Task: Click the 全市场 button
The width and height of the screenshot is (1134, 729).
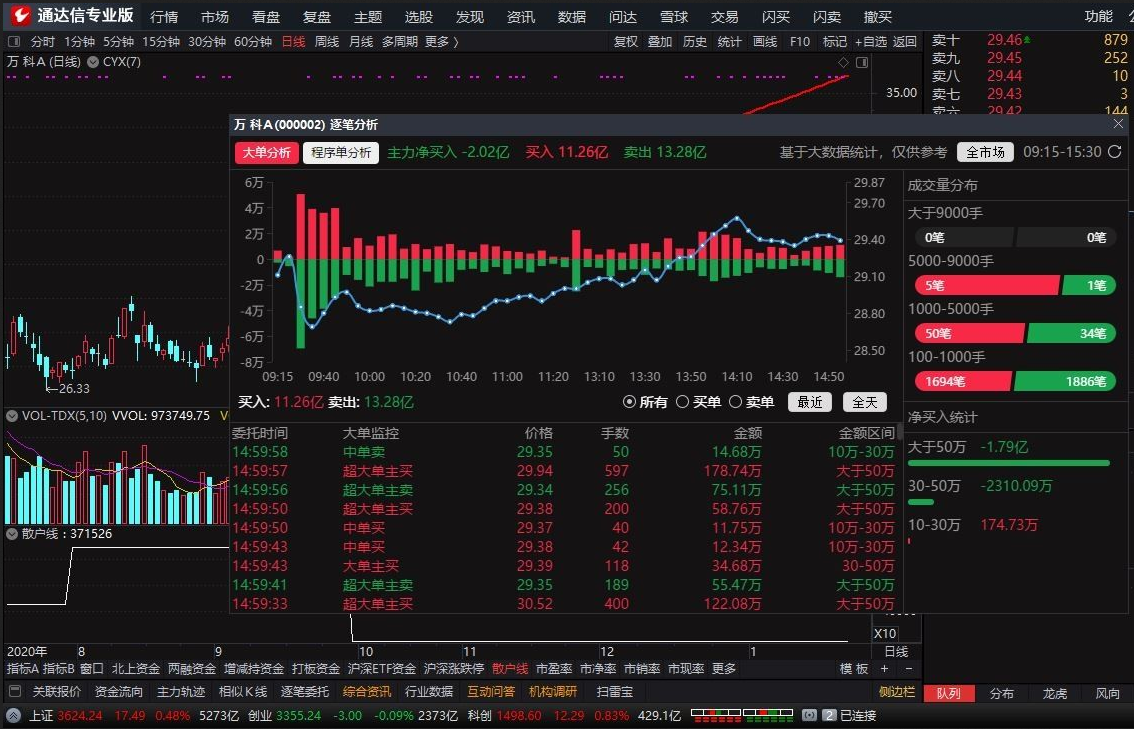Action: (985, 152)
